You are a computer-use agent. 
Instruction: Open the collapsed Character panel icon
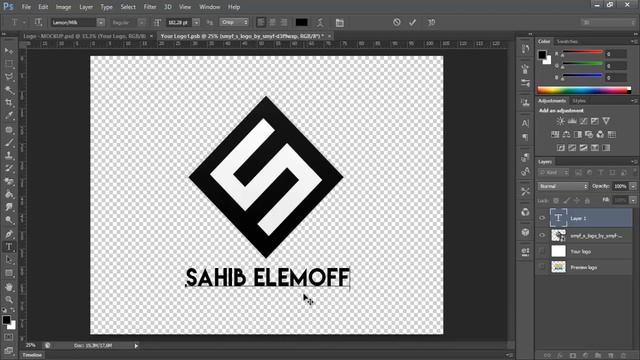[x=525, y=123]
